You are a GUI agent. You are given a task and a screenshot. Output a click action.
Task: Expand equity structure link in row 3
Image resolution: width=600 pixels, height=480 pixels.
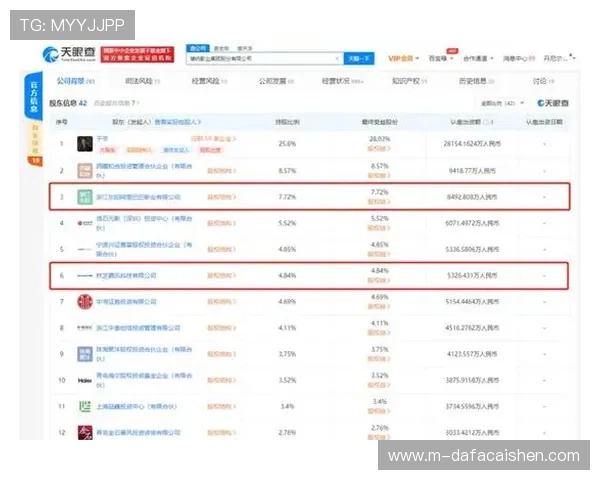point(221,197)
